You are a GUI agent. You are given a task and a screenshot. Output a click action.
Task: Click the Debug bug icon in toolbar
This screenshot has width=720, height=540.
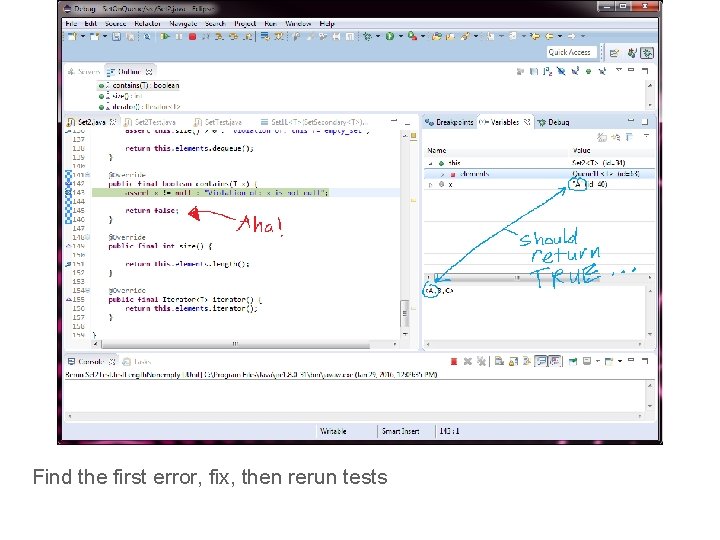(x=366, y=36)
